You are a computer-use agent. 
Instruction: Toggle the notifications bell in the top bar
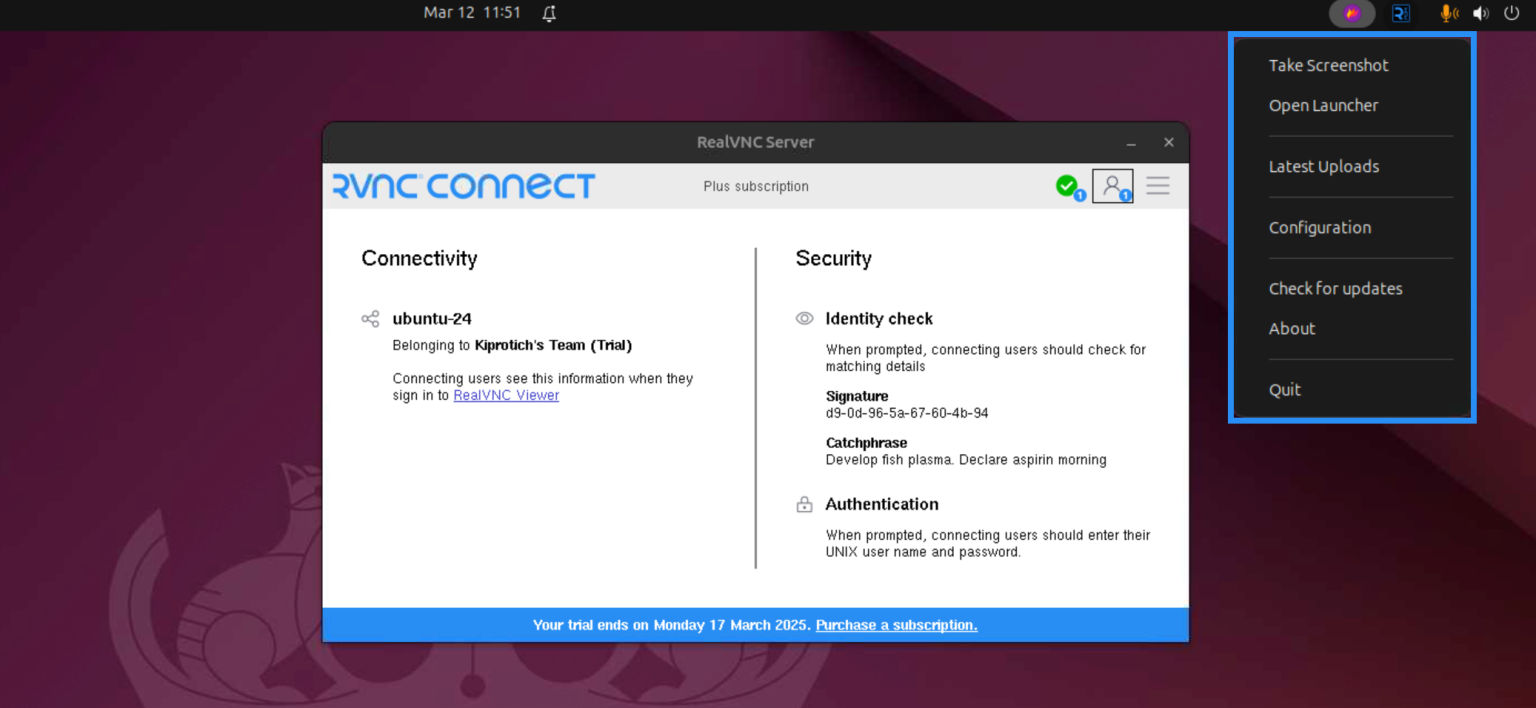(x=547, y=13)
